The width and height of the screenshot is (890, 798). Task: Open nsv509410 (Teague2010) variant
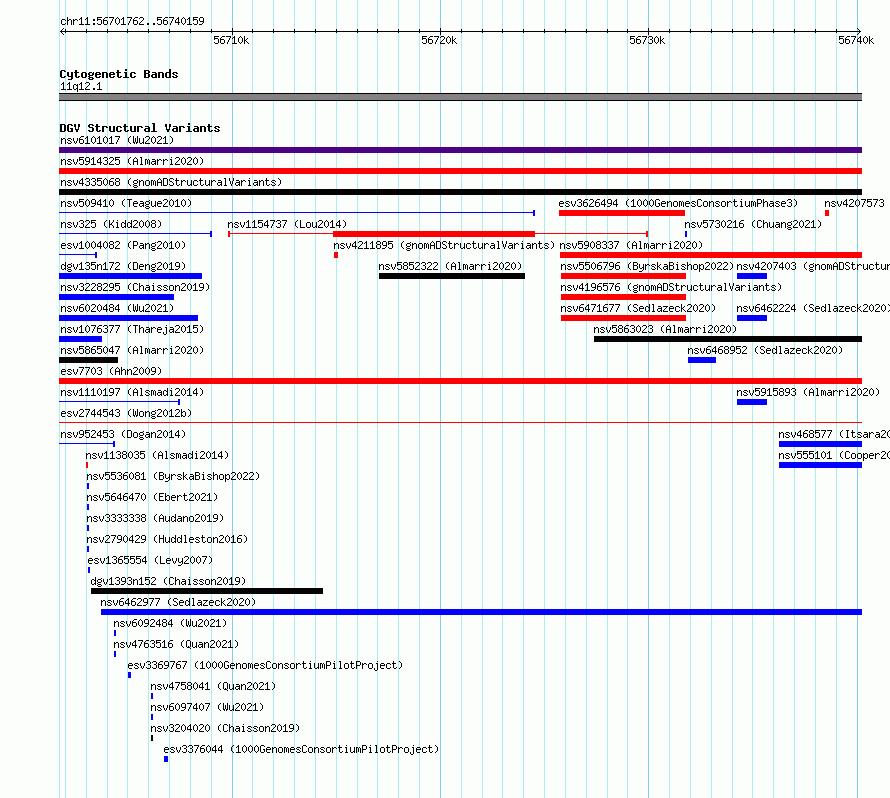(x=126, y=203)
